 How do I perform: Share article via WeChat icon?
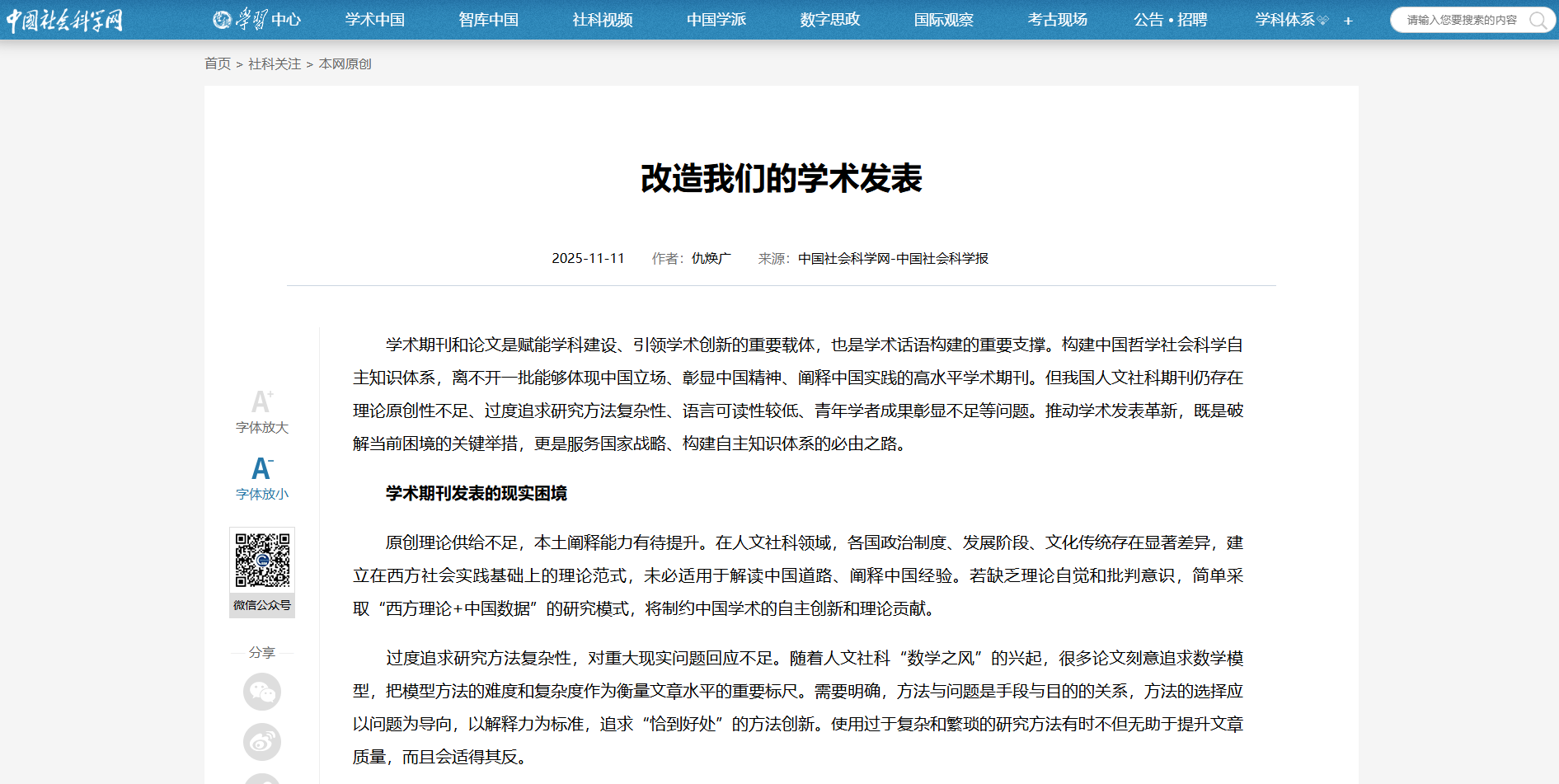coord(261,692)
